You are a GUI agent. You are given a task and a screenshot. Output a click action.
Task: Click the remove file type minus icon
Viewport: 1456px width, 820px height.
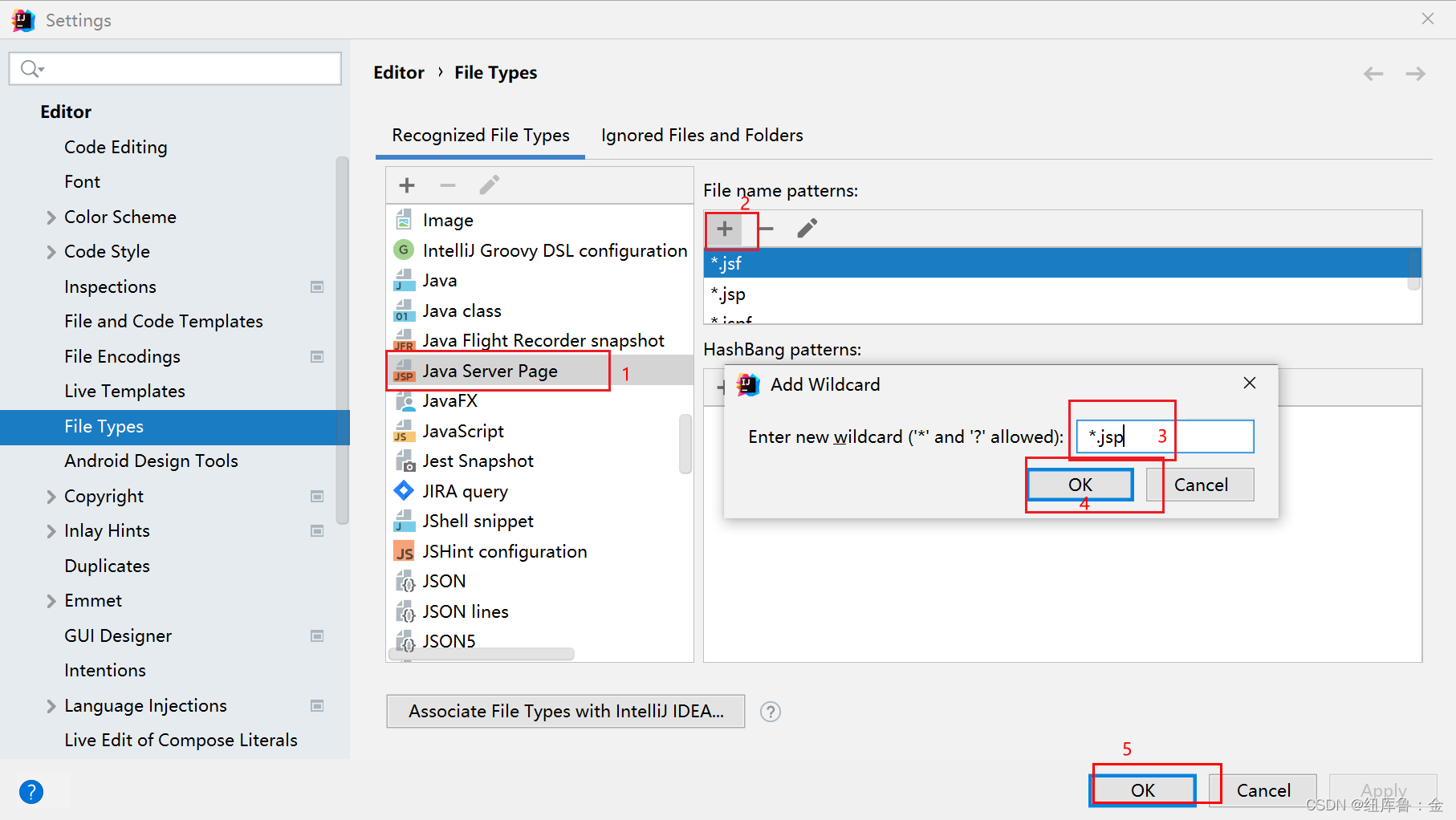[448, 185]
